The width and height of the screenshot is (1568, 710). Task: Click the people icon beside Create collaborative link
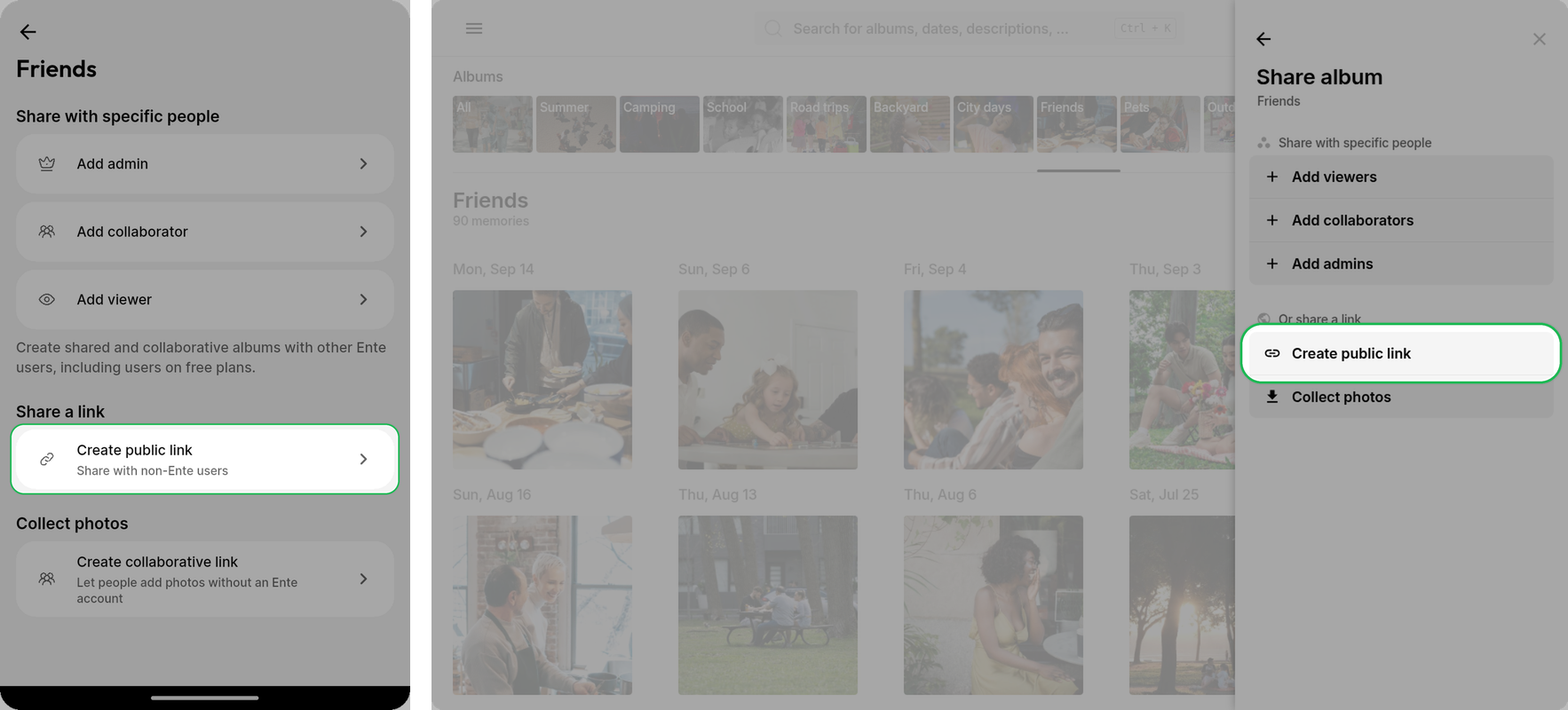coord(47,579)
